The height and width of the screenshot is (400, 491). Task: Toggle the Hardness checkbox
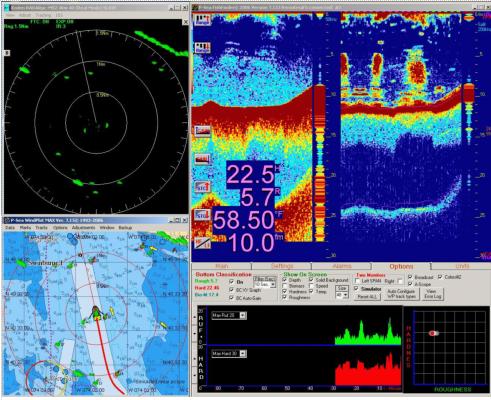click(x=285, y=292)
